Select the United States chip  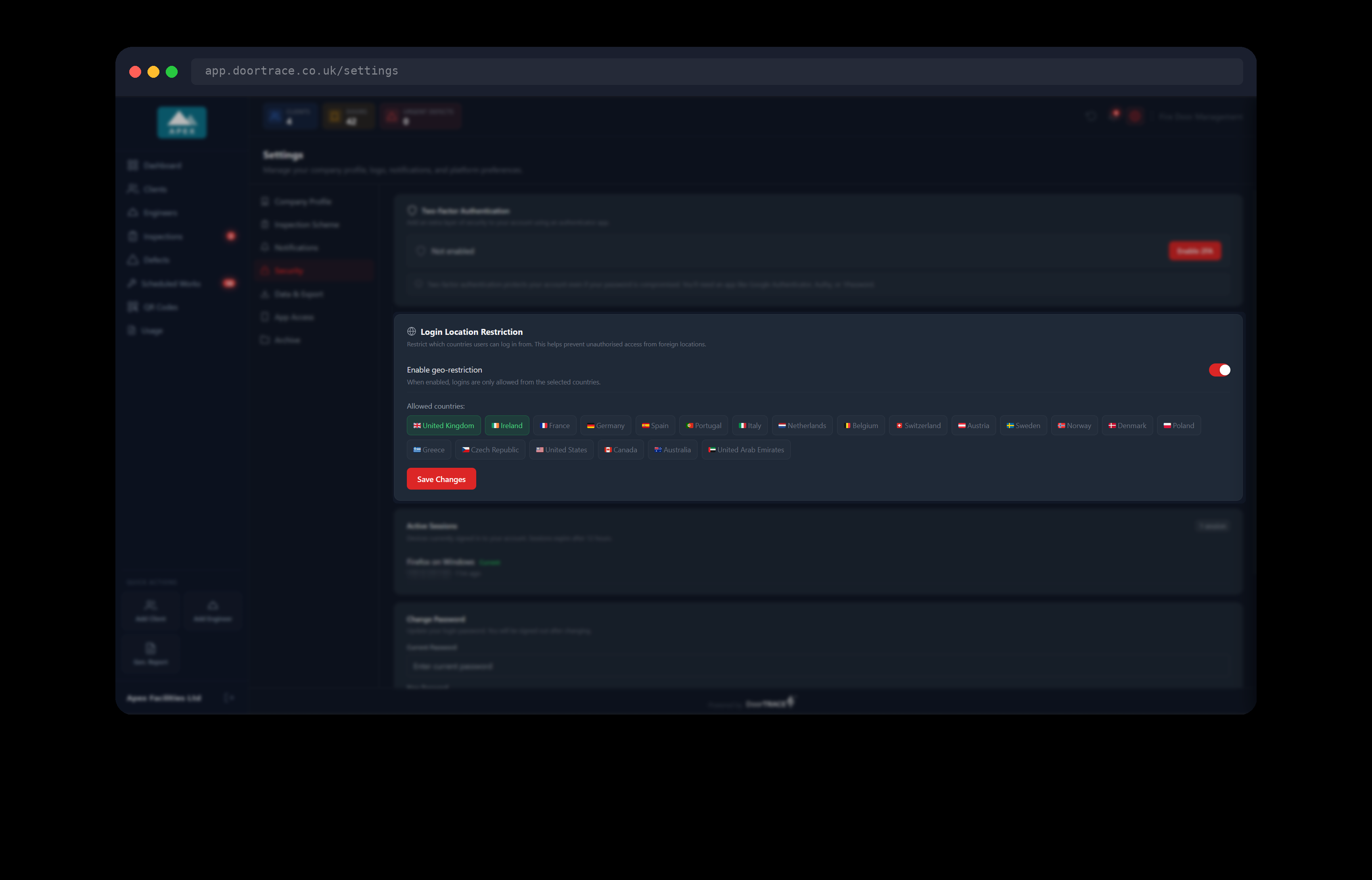pos(562,450)
